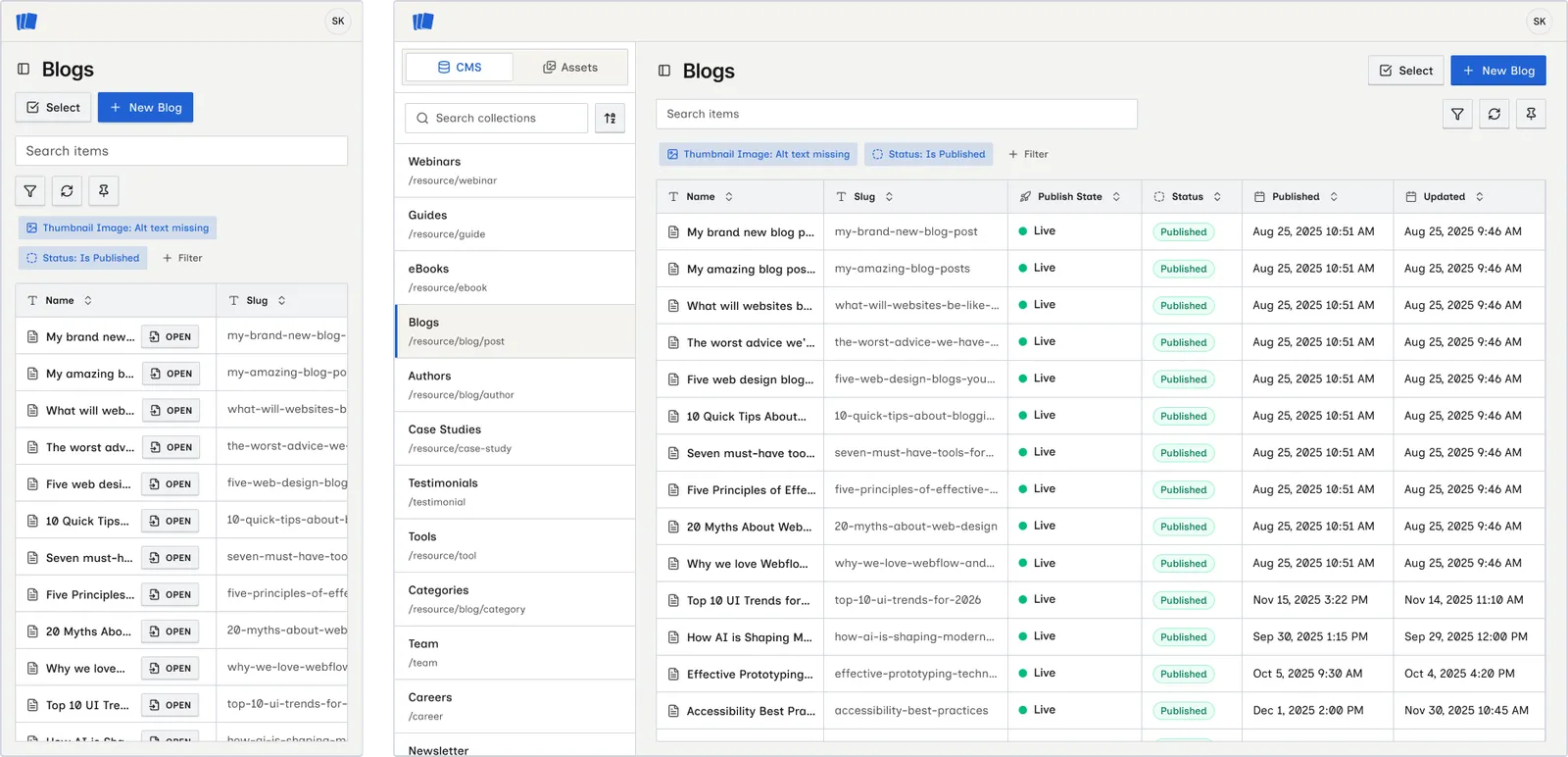Click 'Thumbnail Image: Alt text missing' chip in wide window
Screen dimensions: 1568x757
click(x=759, y=154)
